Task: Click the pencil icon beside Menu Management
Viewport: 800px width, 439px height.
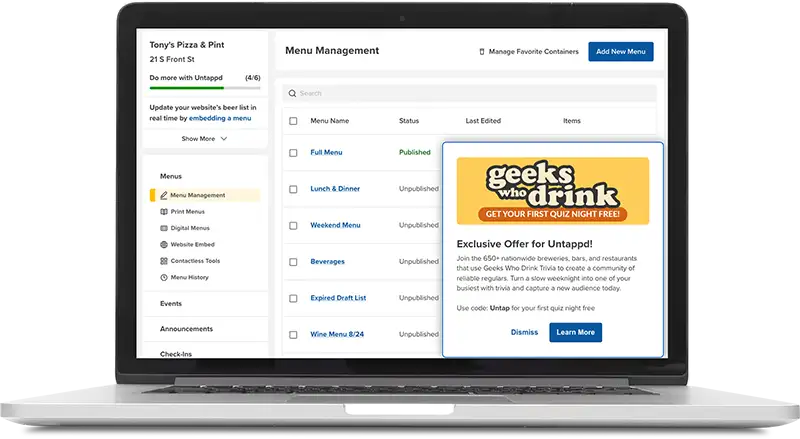Action: pyautogui.click(x=164, y=196)
